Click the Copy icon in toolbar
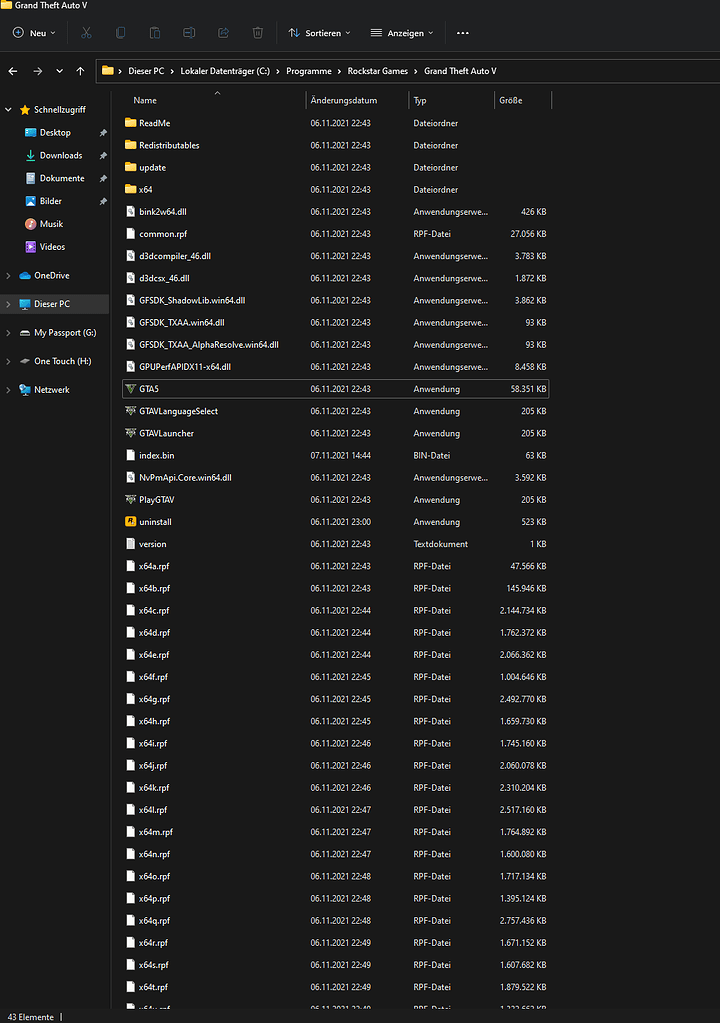720x1023 pixels. point(121,33)
